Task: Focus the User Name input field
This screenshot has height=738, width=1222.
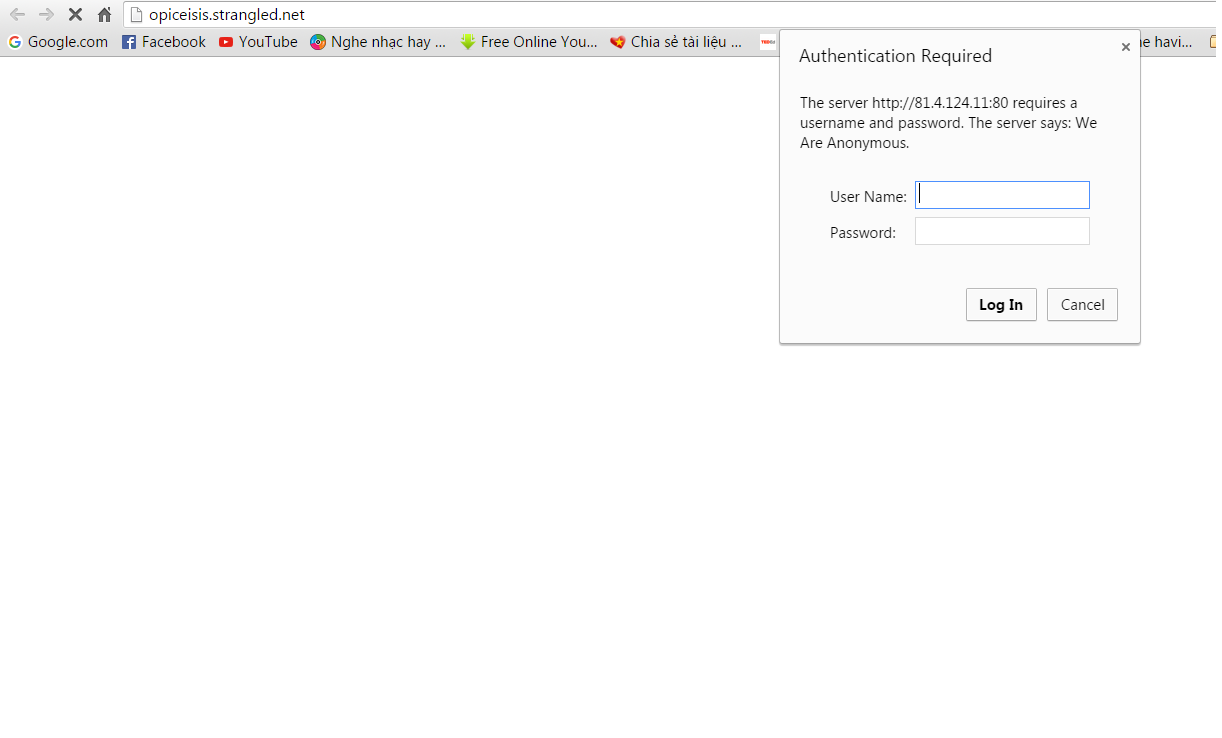Action: (x=1002, y=195)
